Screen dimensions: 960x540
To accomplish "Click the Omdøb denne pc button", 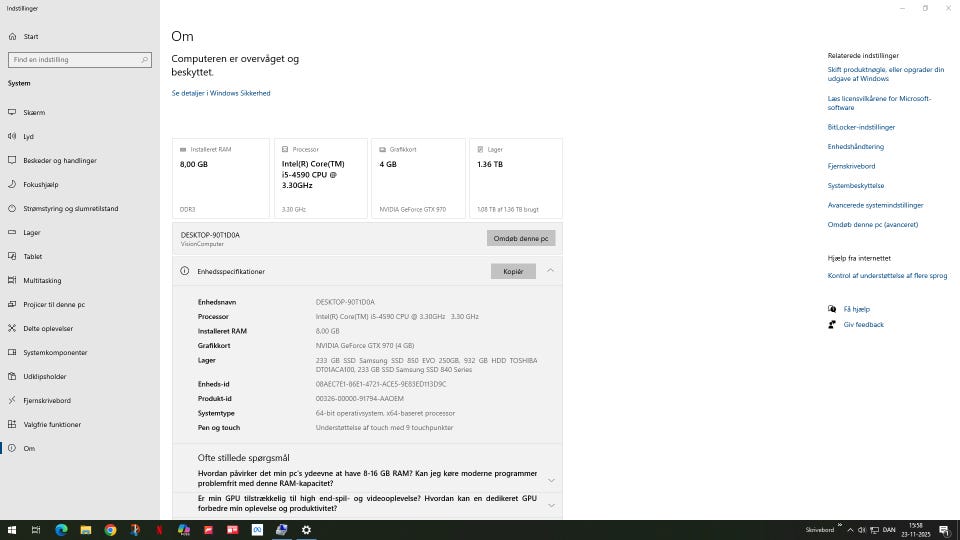I will point(521,238).
